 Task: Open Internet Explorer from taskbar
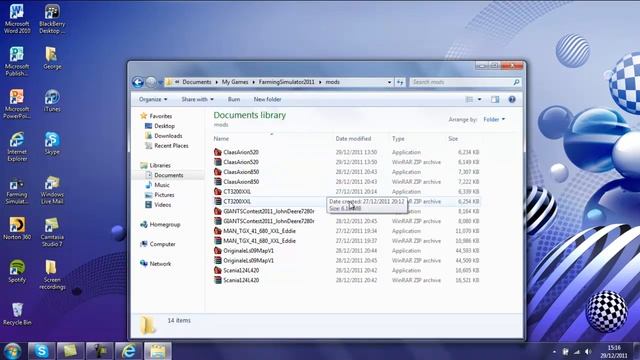(129, 351)
